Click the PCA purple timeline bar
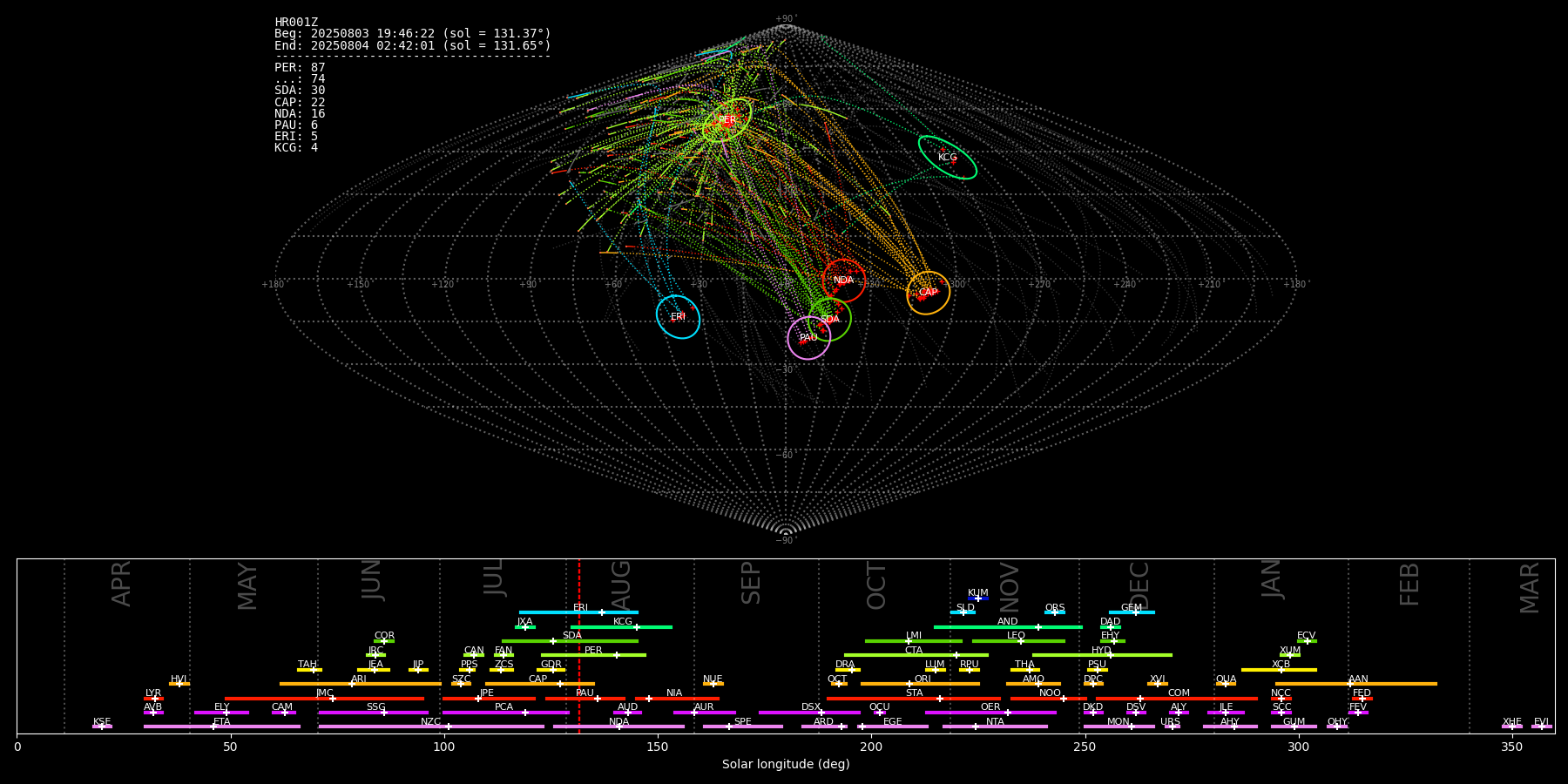 [x=505, y=712]
